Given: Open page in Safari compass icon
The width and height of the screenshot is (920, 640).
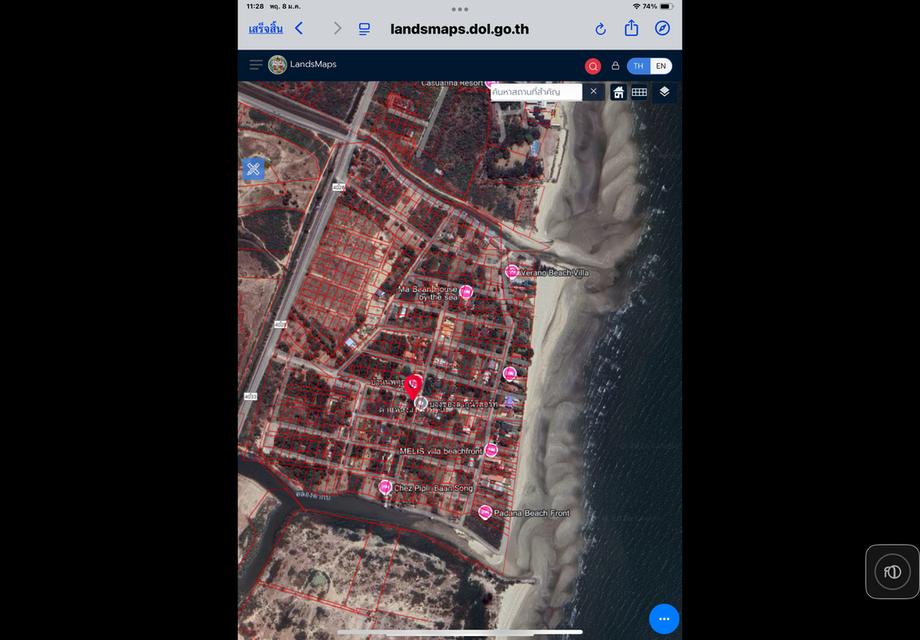Looking at the screenshot, I should (x=662, y=28).
